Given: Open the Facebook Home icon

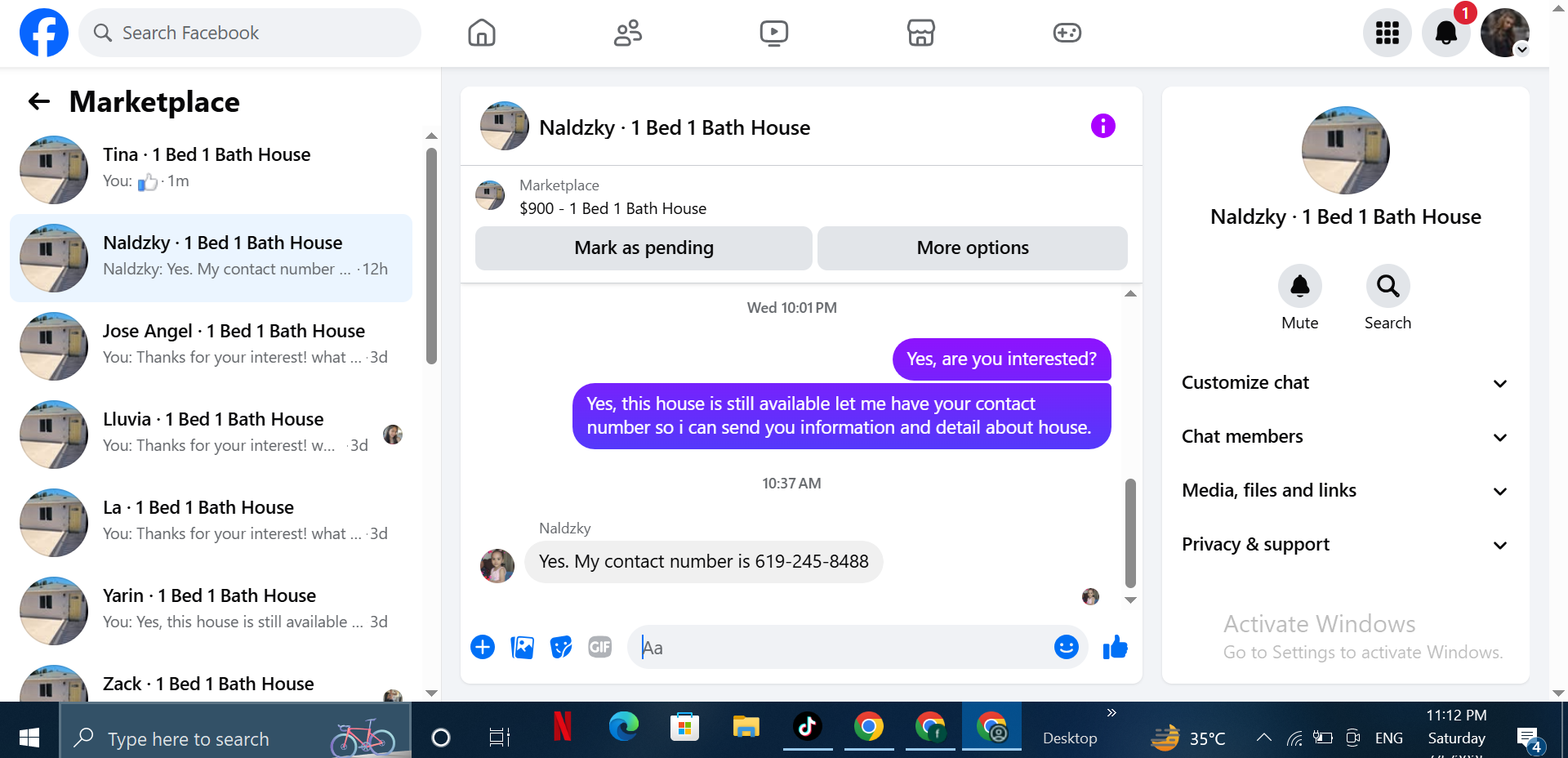Looking at the screenshot, I should (481, 33).
